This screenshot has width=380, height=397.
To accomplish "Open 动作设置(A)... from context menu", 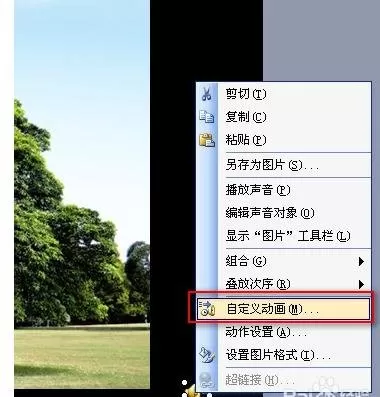I will [x=283, y=332].
